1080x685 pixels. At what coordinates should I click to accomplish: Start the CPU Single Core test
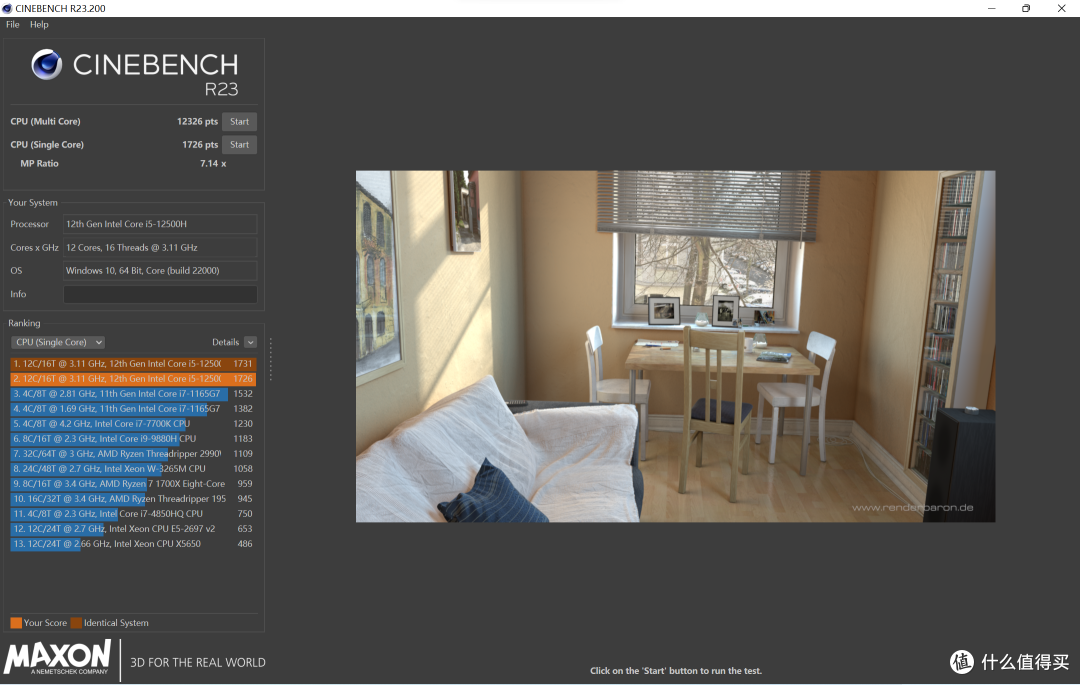239,145
